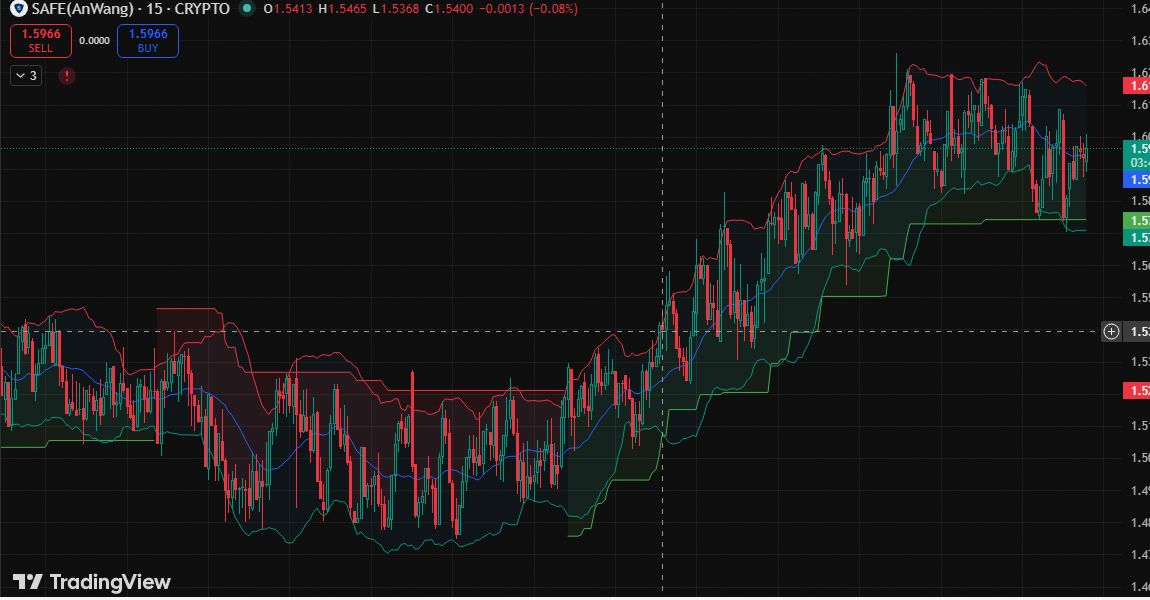Click the SAFE coin logo icon
The width and height of the screenshot is (1150, 600).
[16, 9]
